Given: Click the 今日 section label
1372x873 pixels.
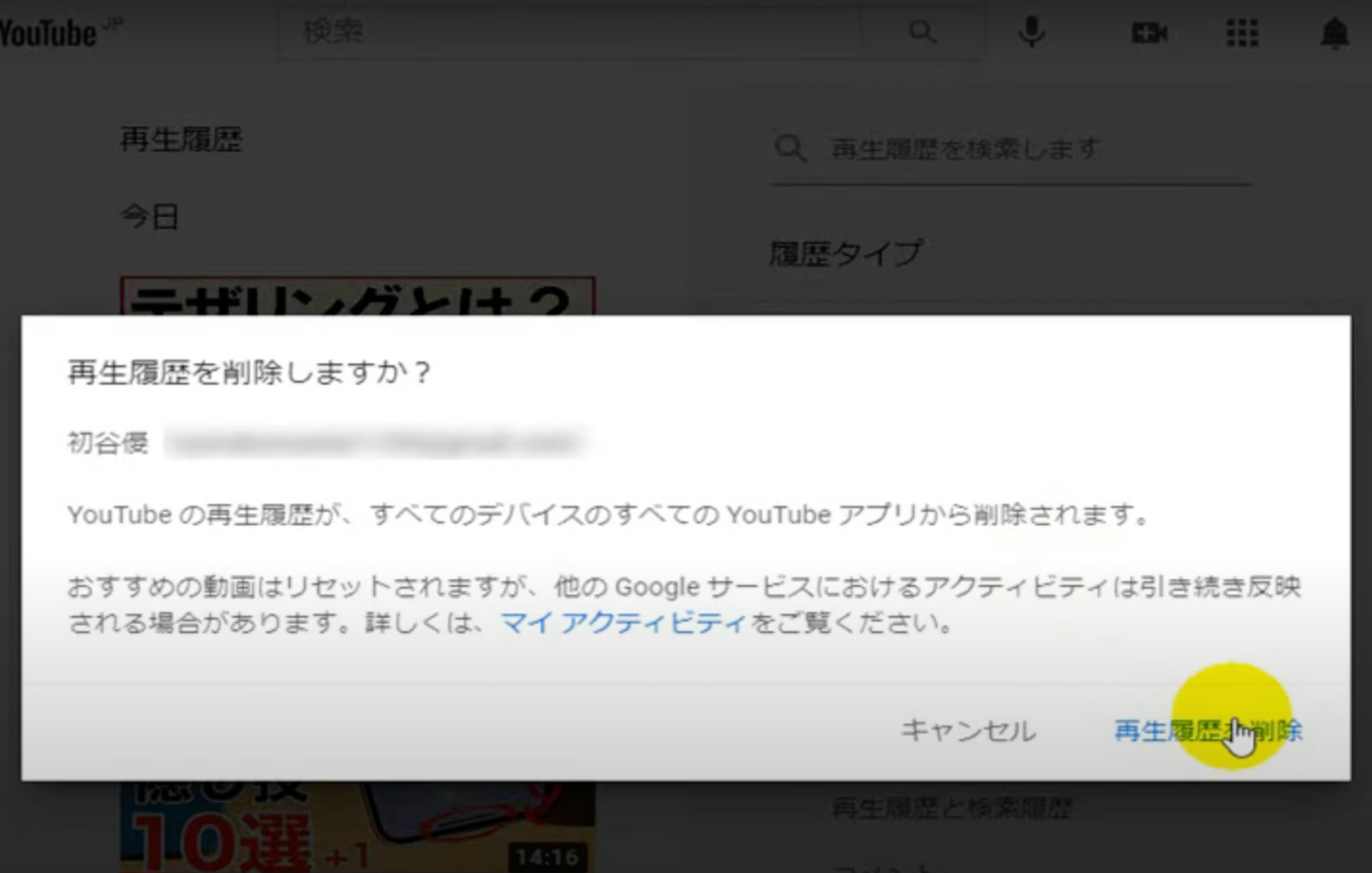Looking at the screenshot, I should click(x=150, y=217).
